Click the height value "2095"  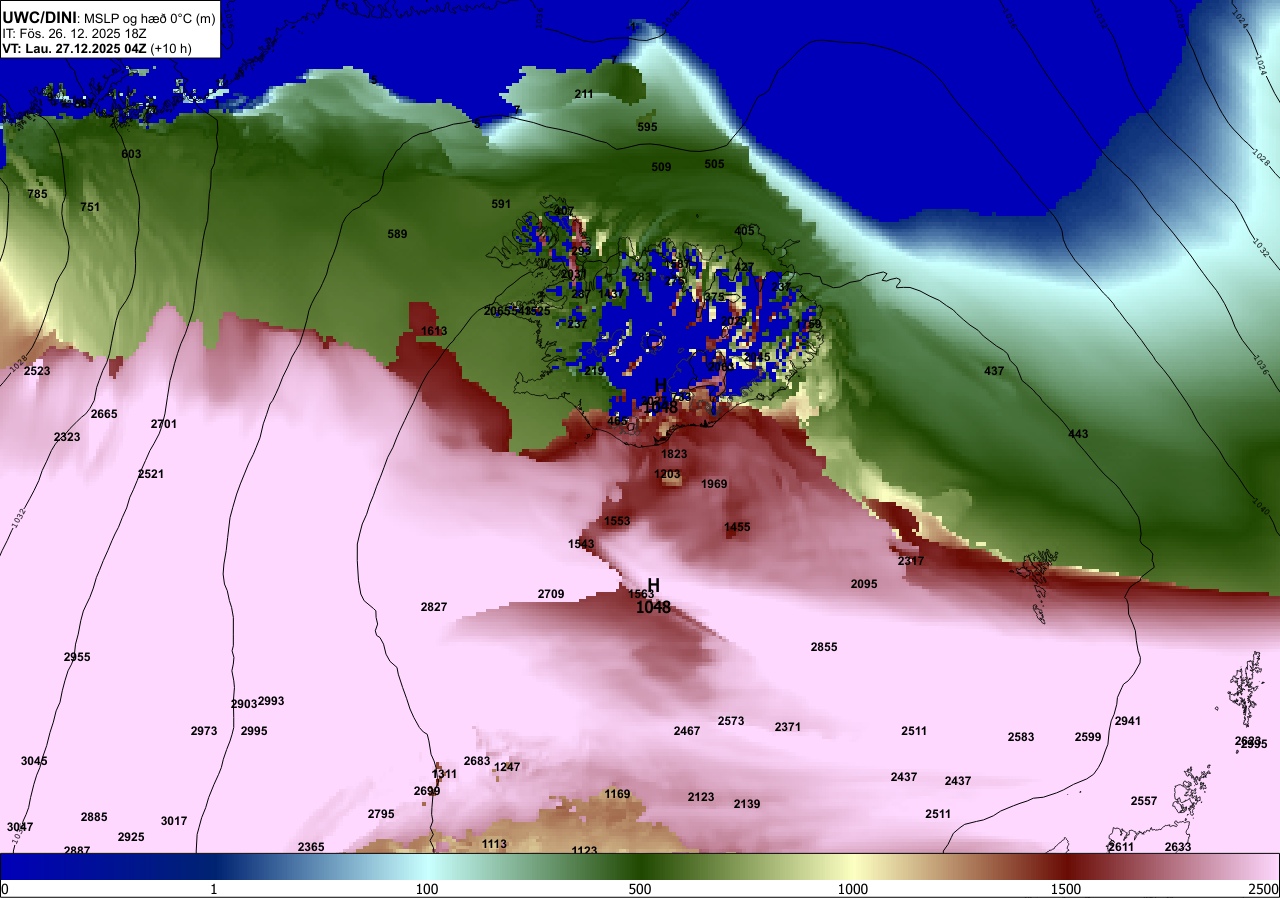click(x=864, y=584)
